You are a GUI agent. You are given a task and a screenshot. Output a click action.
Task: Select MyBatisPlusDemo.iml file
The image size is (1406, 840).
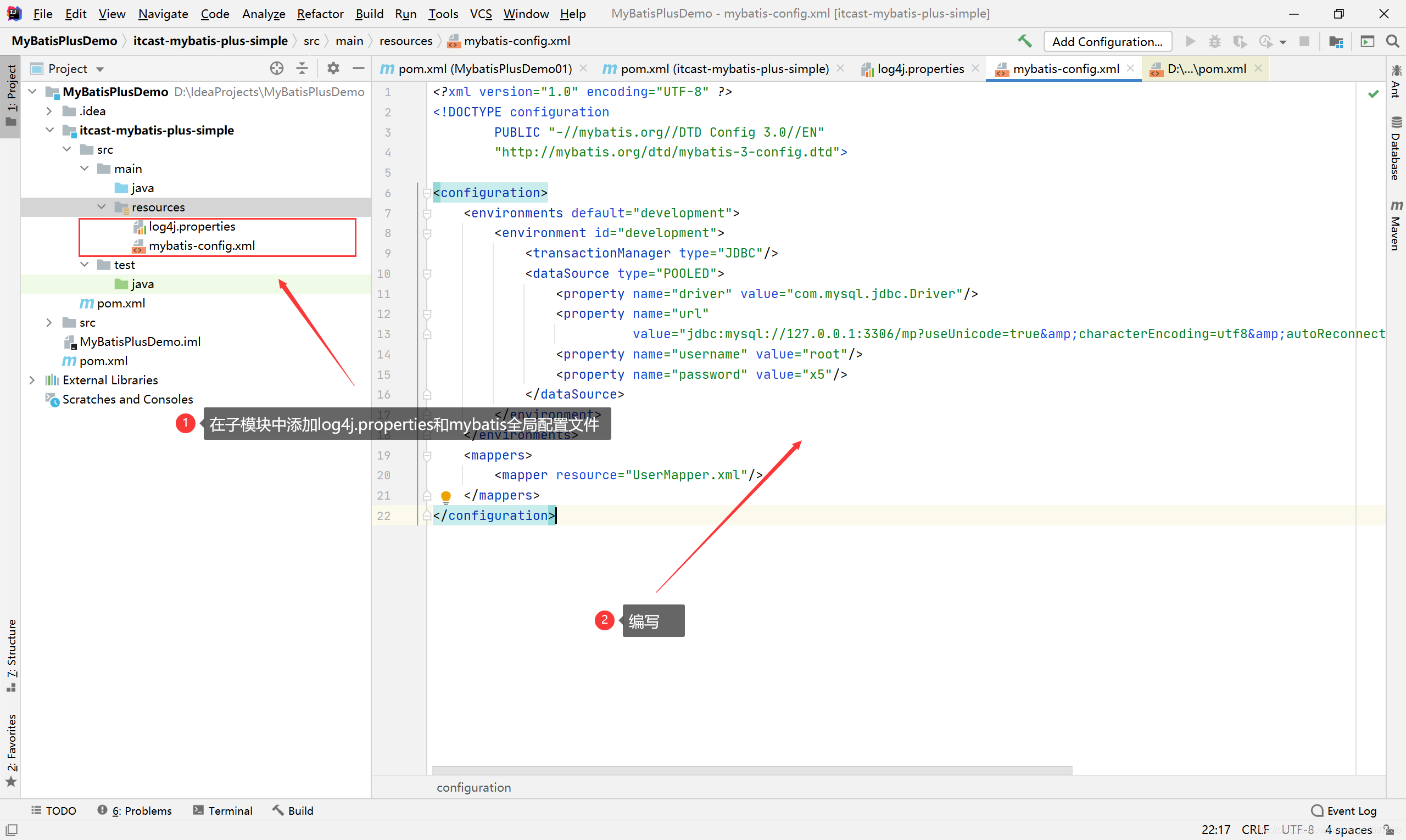click(140, 342)
